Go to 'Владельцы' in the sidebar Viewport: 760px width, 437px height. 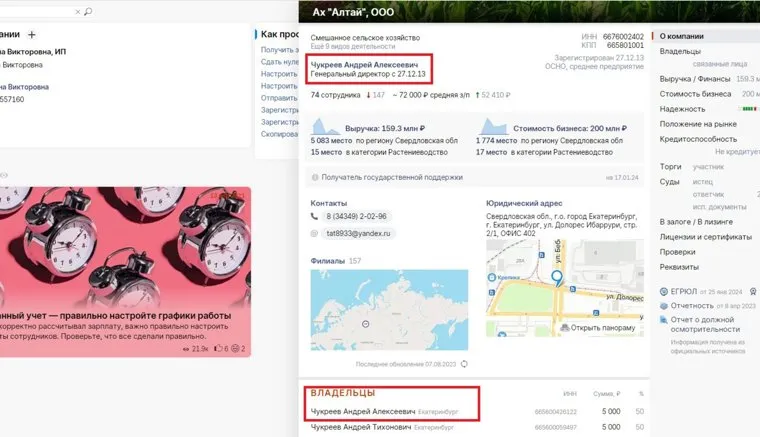click(x=681, y=51)
